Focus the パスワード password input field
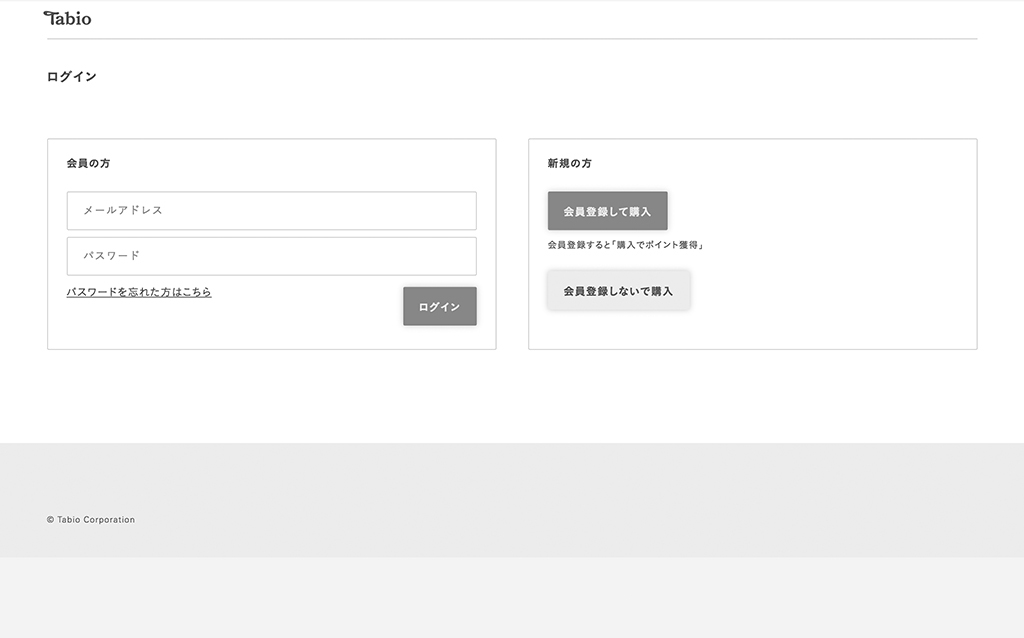The height and width of the screenshot is (638, 1024). [271, 256]
